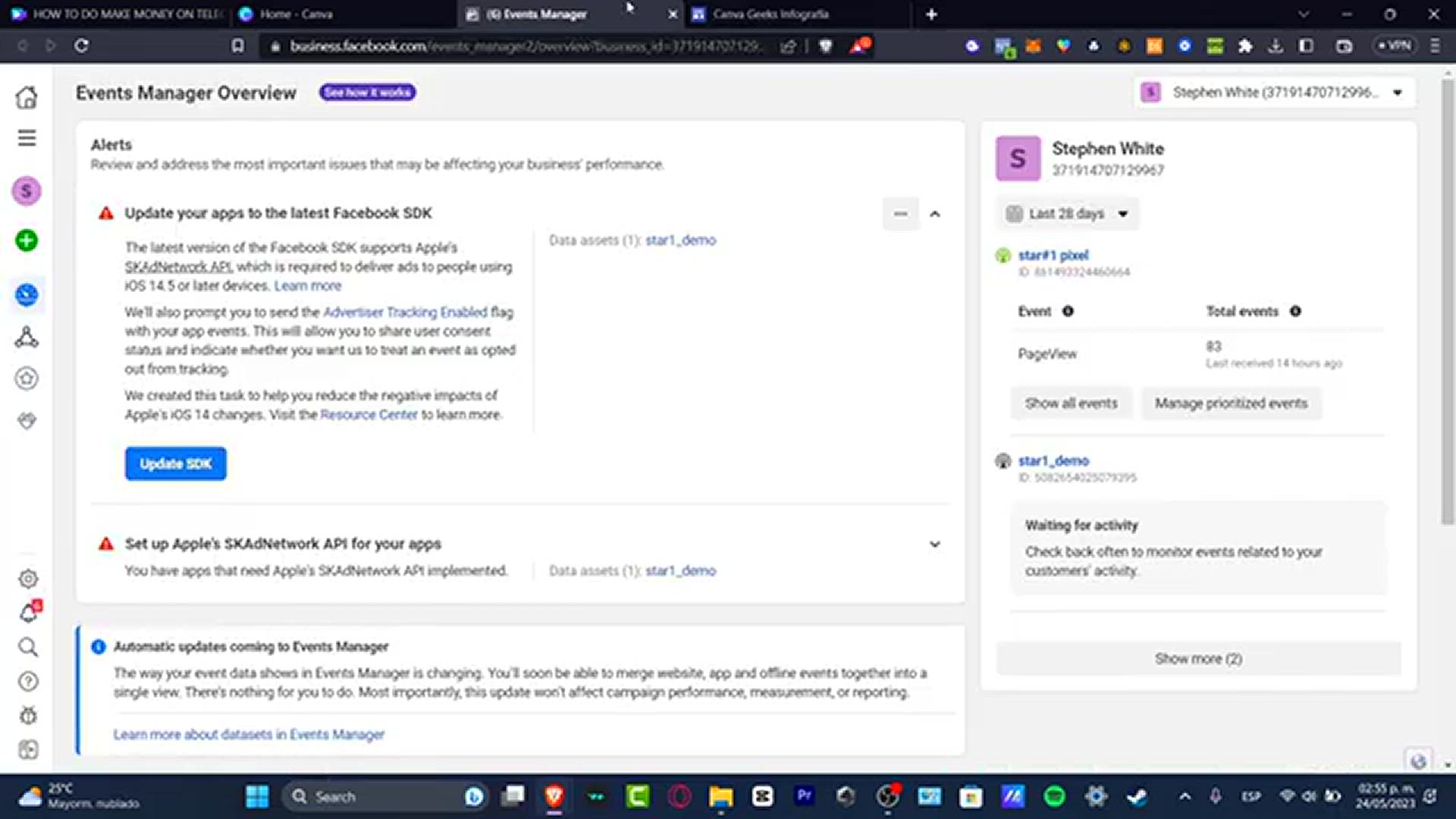This screenshot has width=1456, height=819.
Task: Open Premiere Pro from the taskbar
Action: tap(804, 795)
